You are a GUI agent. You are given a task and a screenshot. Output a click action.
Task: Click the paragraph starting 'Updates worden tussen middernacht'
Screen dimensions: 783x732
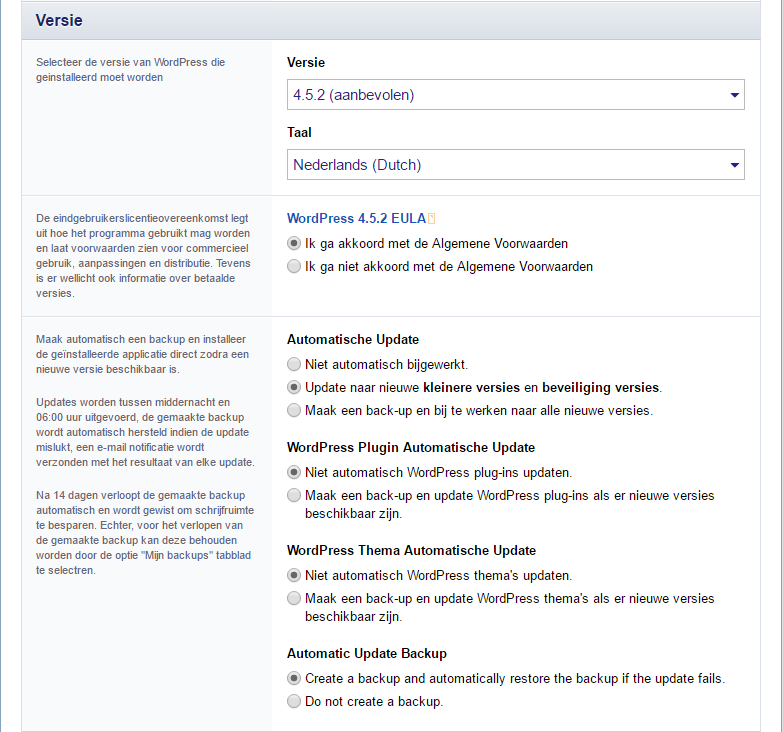[145, 432]
